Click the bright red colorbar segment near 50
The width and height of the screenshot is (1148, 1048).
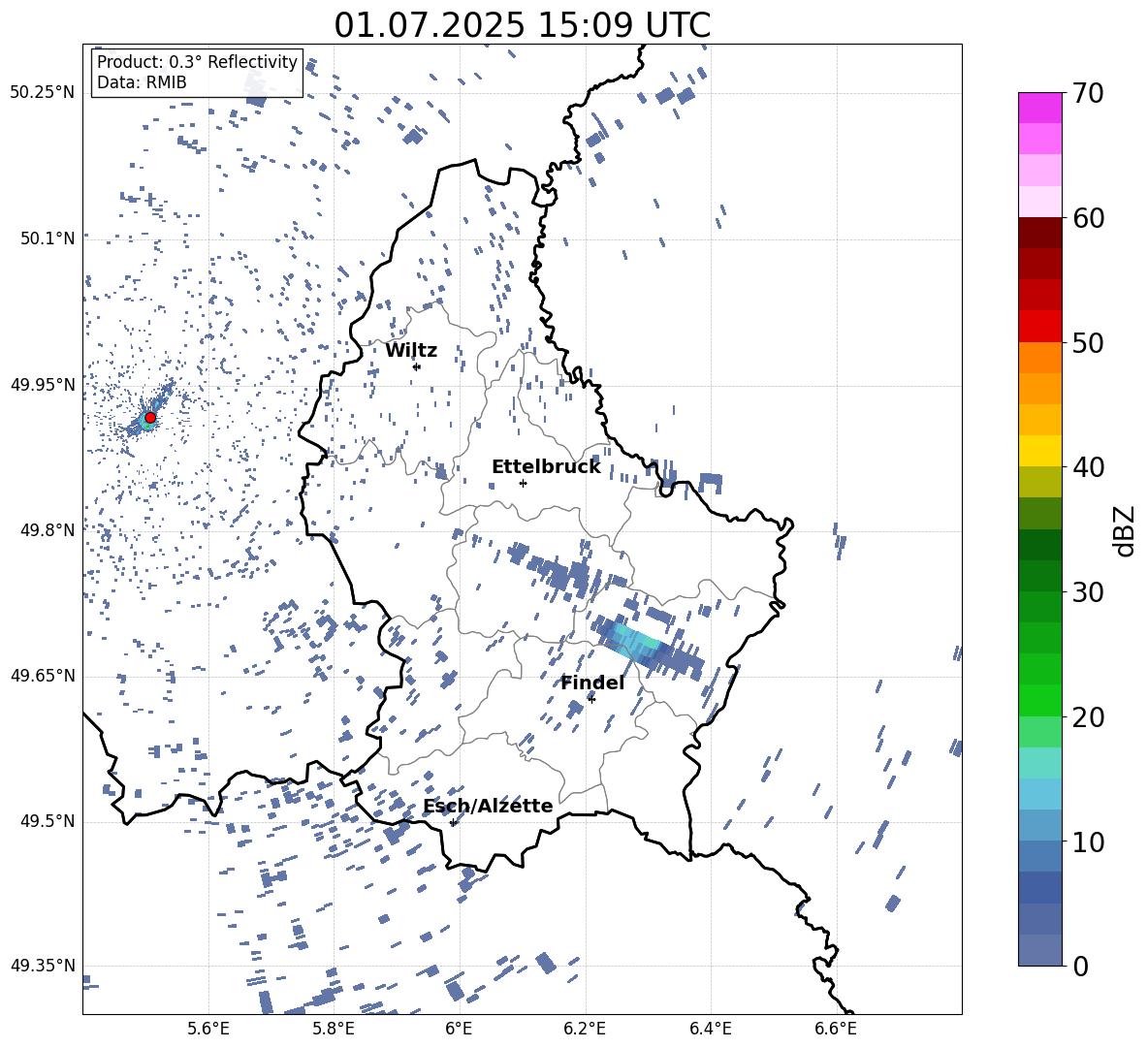pos(1040,327)
